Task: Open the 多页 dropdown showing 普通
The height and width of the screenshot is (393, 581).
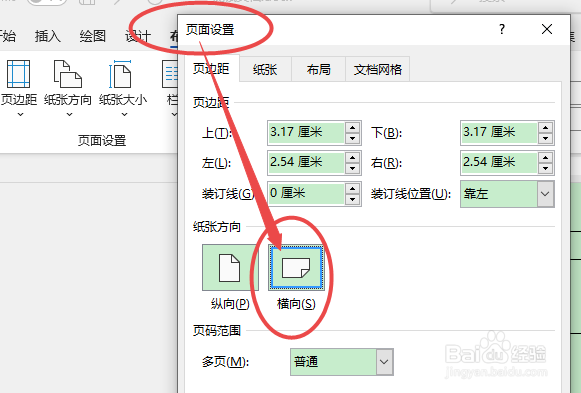Action: 342,362
